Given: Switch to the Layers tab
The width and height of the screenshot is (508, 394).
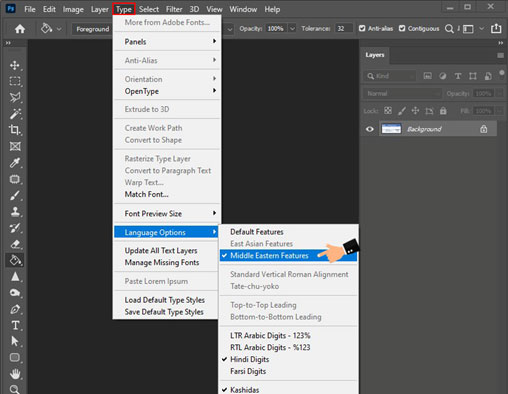Looking at the screenshot, I should 375,55.
